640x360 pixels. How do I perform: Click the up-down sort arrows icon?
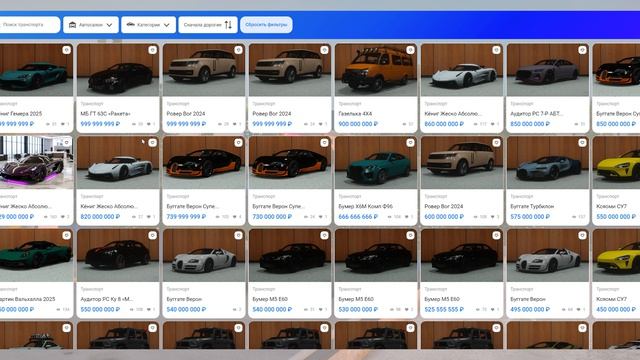pyautogui.click(x=228, y=24)
